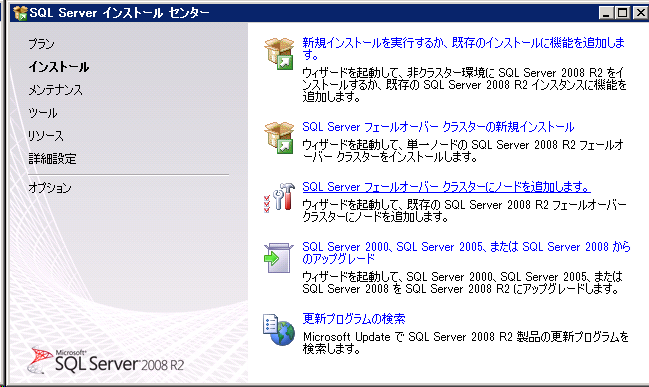Click the add node tools icon
The height and width of the screenshot is (387, 649).
[279, 197]
